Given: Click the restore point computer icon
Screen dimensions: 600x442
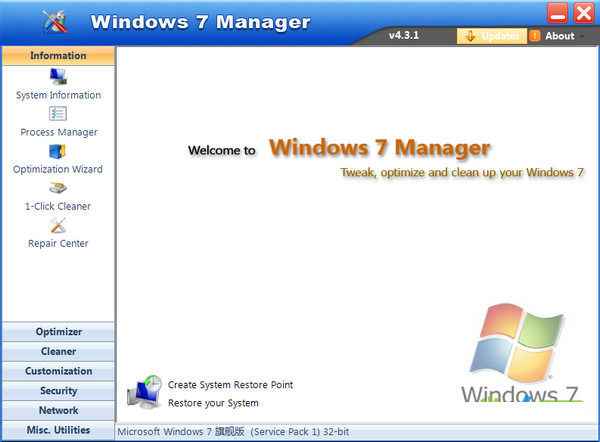Looking at the screenshot, I should coord(145,392).
